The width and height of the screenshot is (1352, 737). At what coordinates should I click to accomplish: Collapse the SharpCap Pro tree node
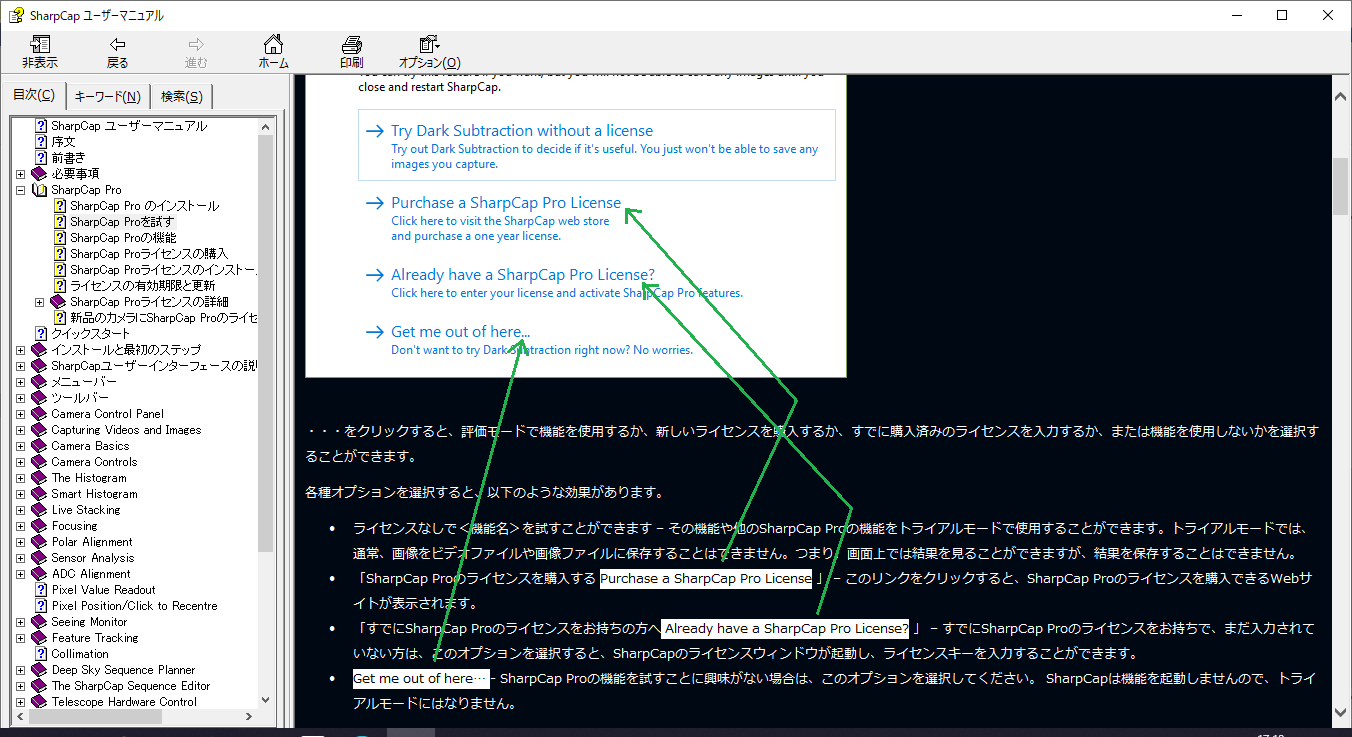tap(21, 190)
